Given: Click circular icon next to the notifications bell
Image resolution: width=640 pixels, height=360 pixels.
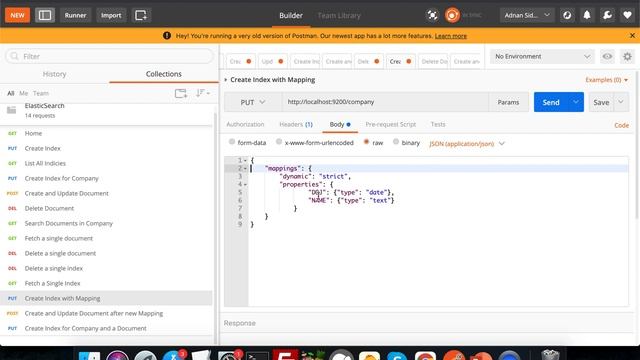Looking at the screenshot, I should (567, 16).
